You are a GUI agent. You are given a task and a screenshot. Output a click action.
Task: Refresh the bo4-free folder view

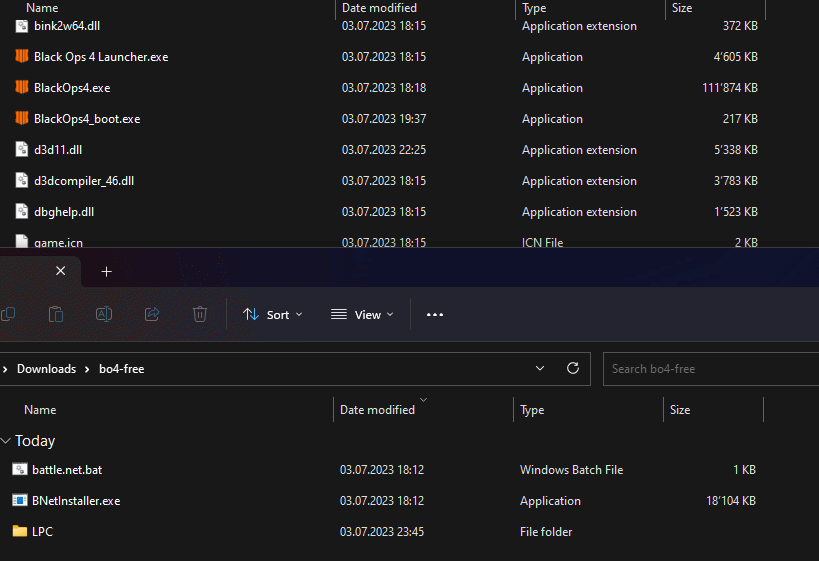[573, 368]
